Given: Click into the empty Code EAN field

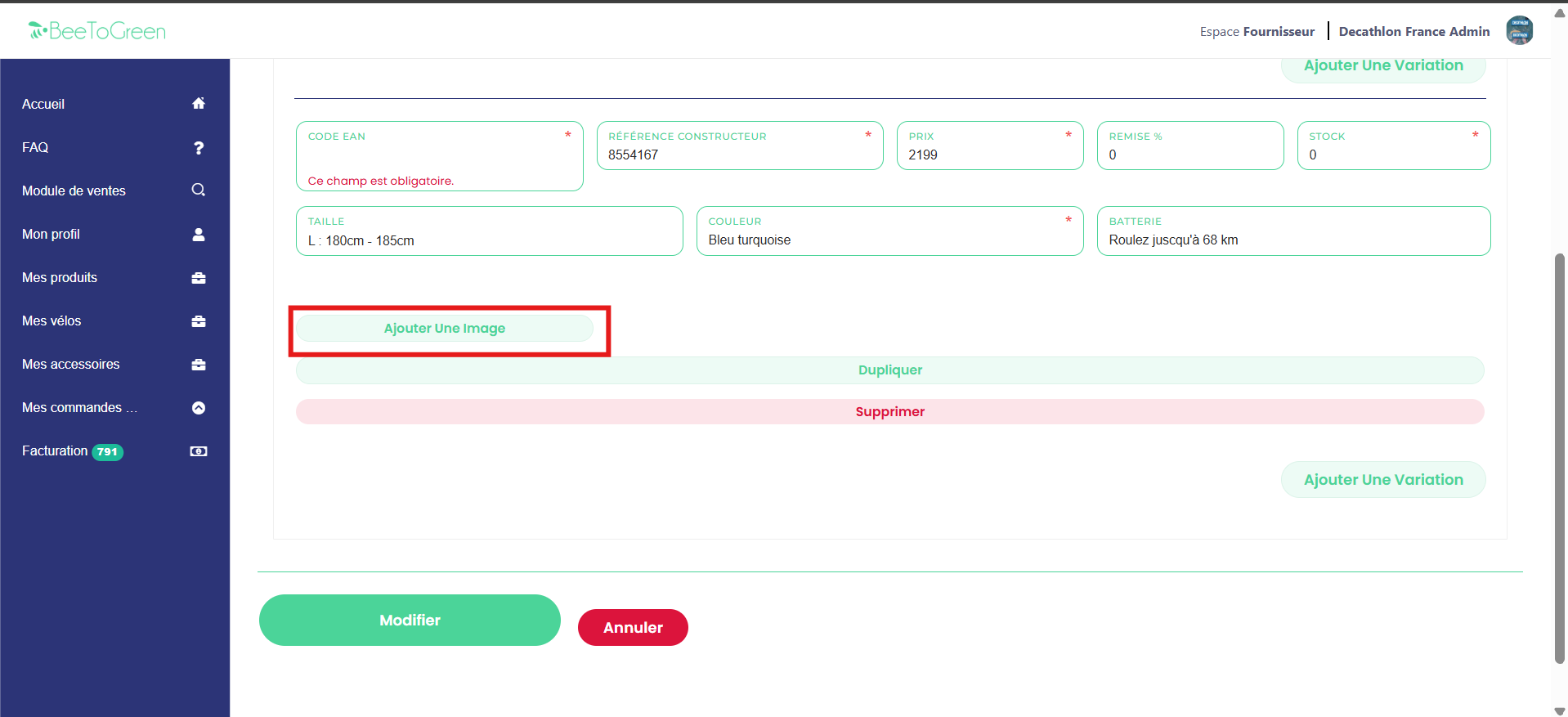Looking at the screenshot, I should [x=439, y=155].
